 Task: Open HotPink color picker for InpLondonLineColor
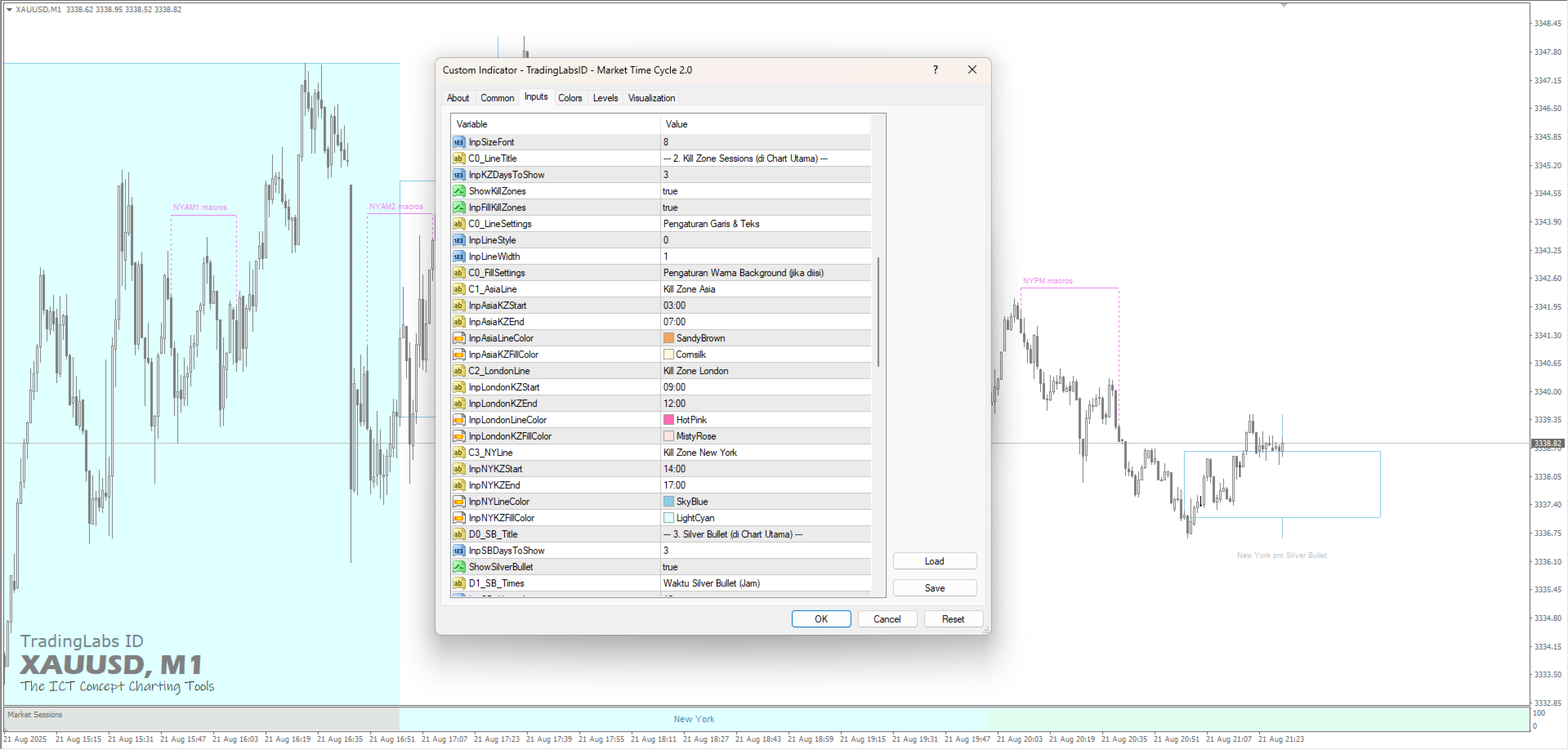[766, 420]
